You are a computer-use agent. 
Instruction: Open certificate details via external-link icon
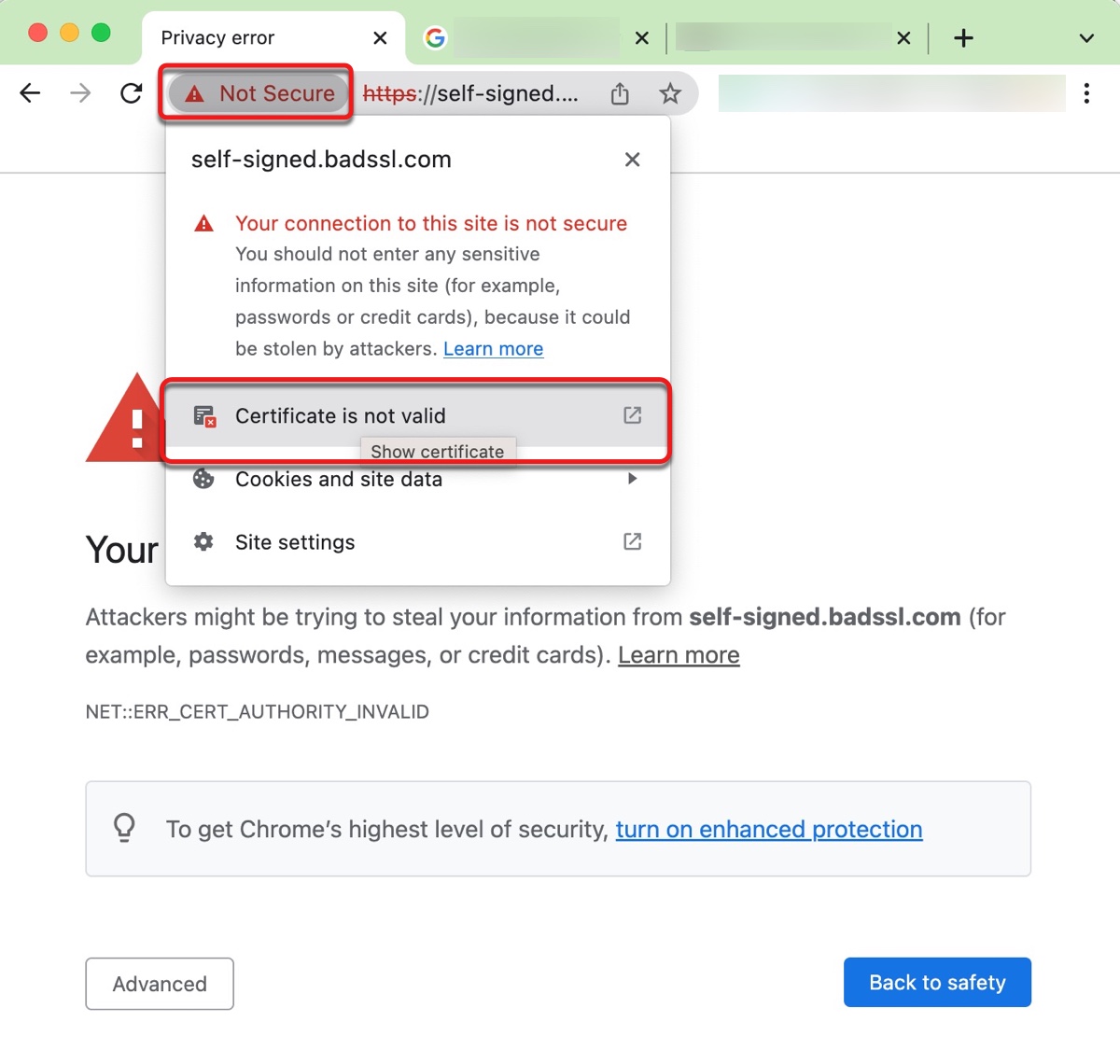[632, 415]
